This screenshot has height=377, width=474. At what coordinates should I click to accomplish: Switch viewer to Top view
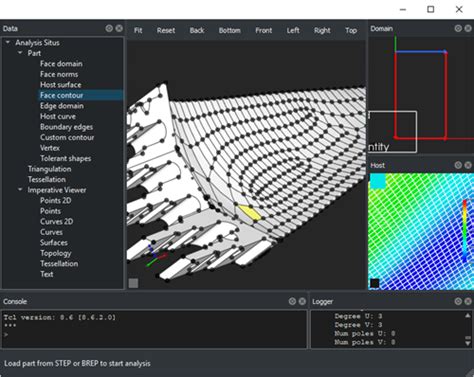pyautogui.click(x=351, y=30)
